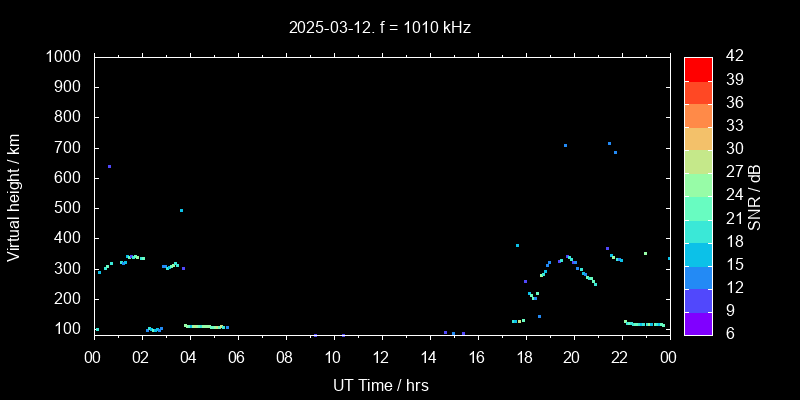
Task: Click the isolated data point near 490 km
Action: coord(181,210)
